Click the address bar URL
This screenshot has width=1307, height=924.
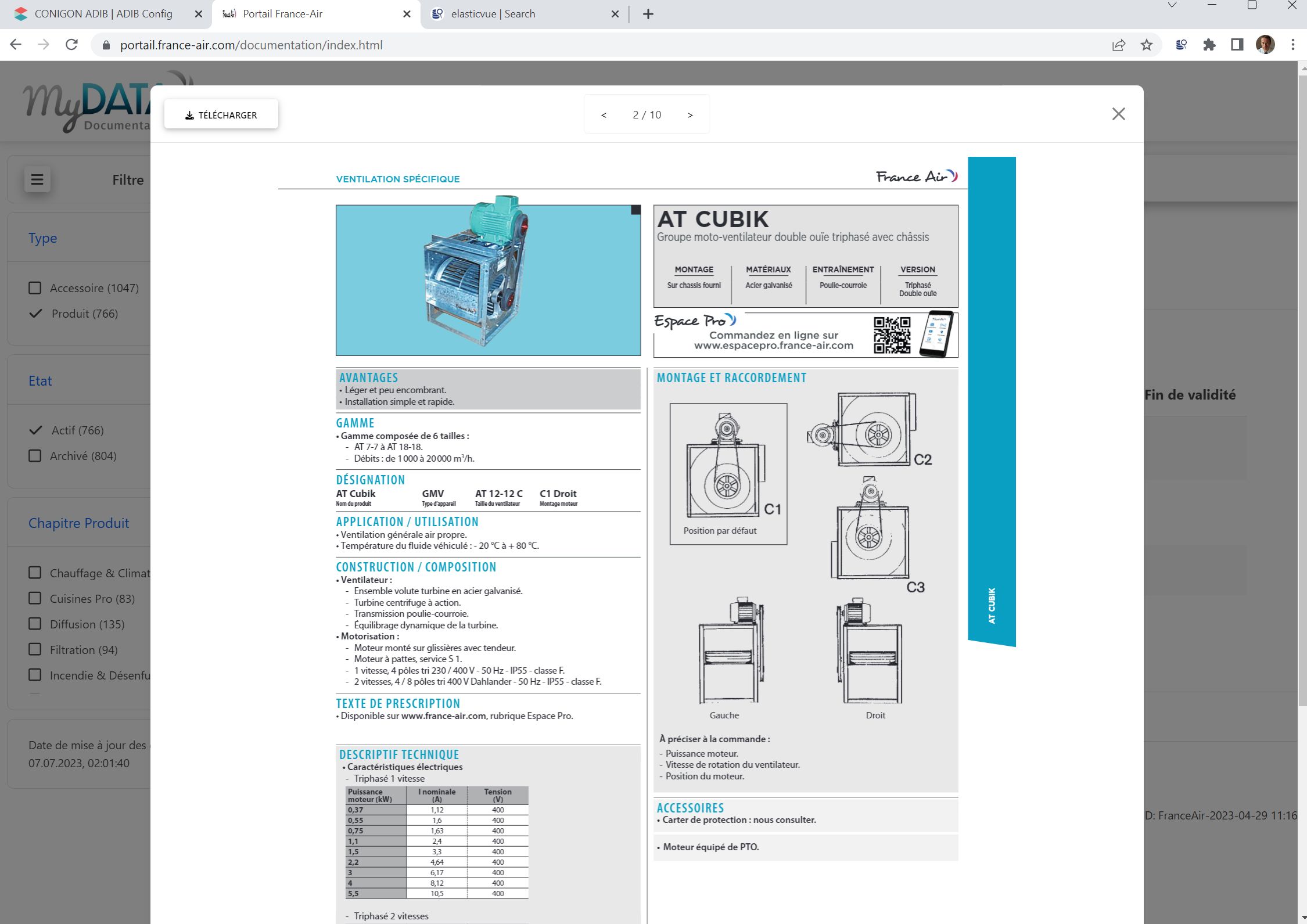pyautogui.click(x=251, y=45)
